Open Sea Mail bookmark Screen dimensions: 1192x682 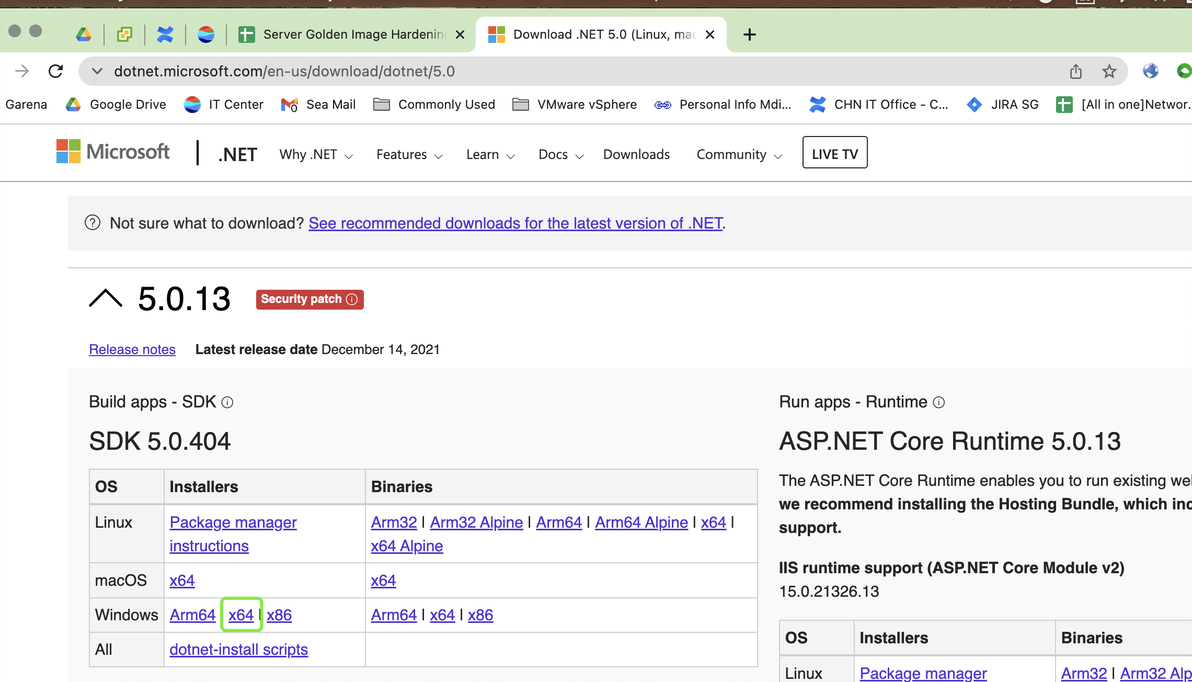(319, 104)
